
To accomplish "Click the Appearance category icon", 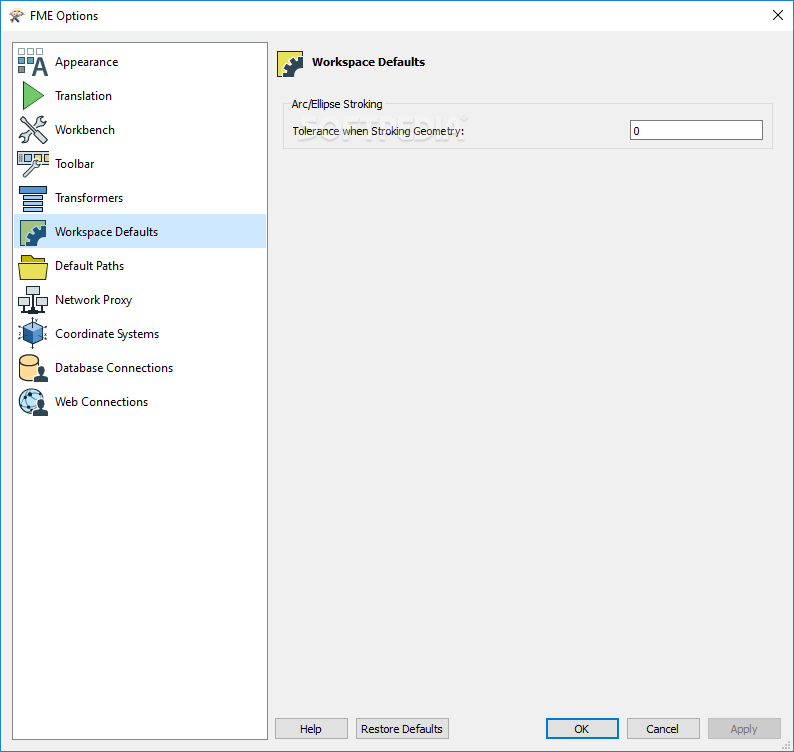I will click(x=33, y=62).
